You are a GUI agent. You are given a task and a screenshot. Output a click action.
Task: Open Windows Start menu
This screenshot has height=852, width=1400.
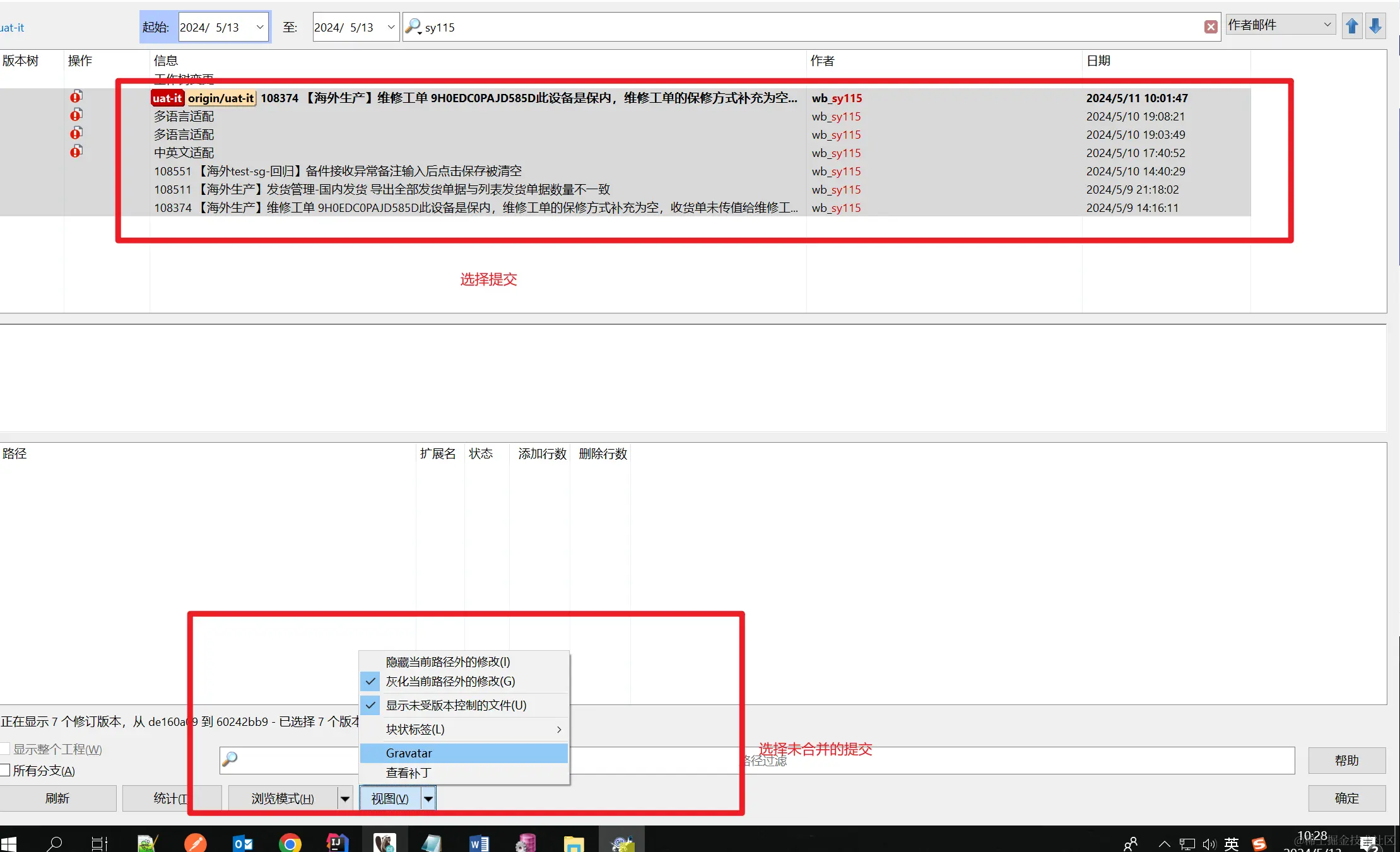coord(9,843)
